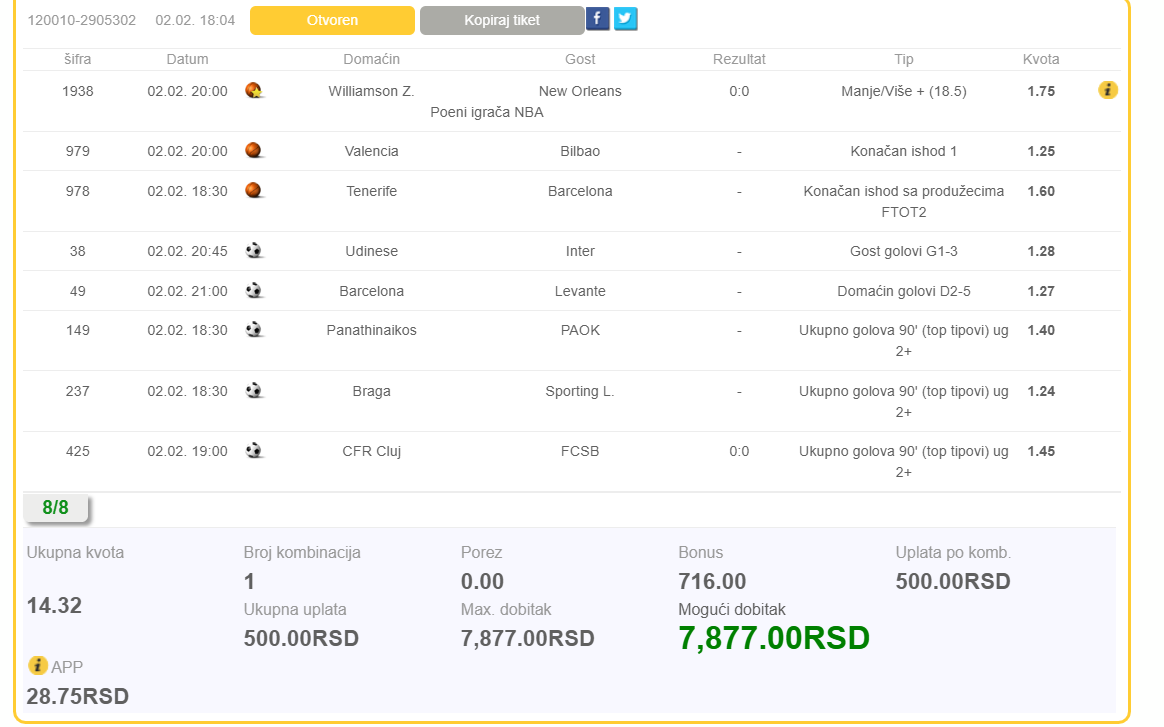Click odds value 1.28
The height and width of the screenshot is (727, 1164).
click(x=1041, y=252)
